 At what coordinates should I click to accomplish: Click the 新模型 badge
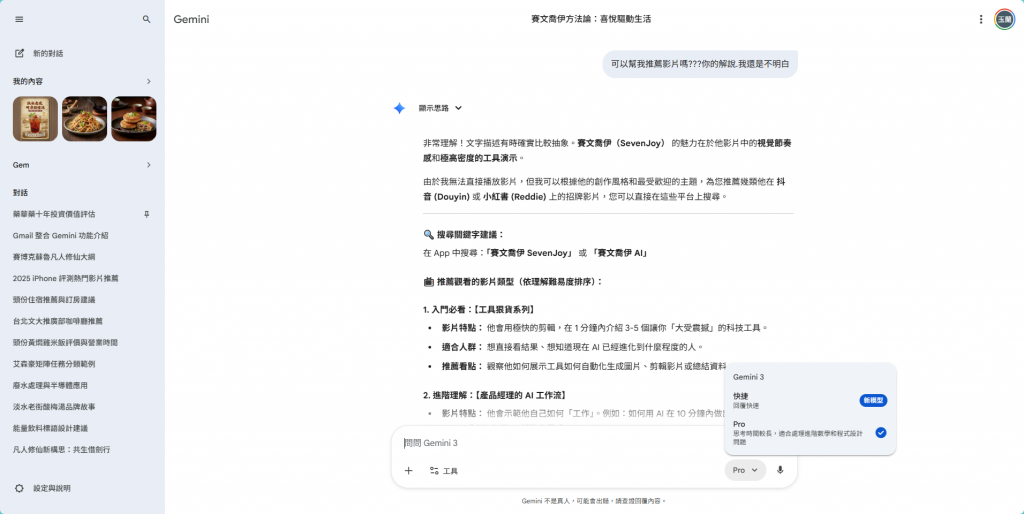coord(873,400)
